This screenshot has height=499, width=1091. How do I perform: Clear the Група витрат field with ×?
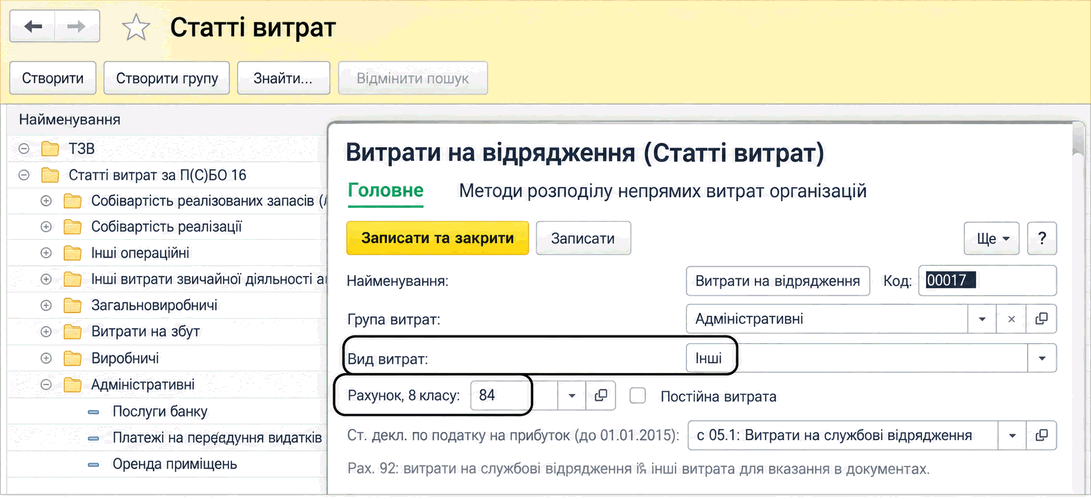pos(1012,319)
